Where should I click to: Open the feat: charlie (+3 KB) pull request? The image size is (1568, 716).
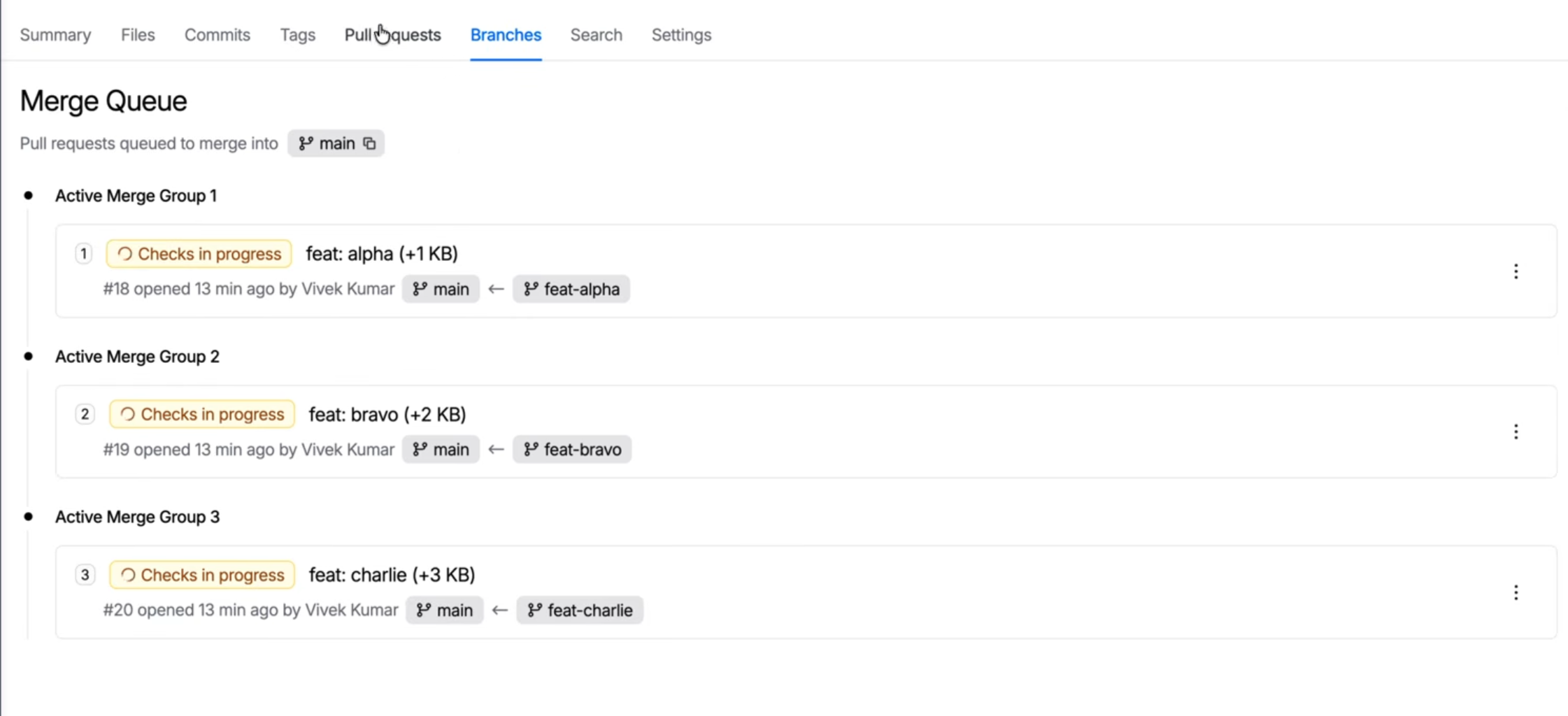coord(392,575)
